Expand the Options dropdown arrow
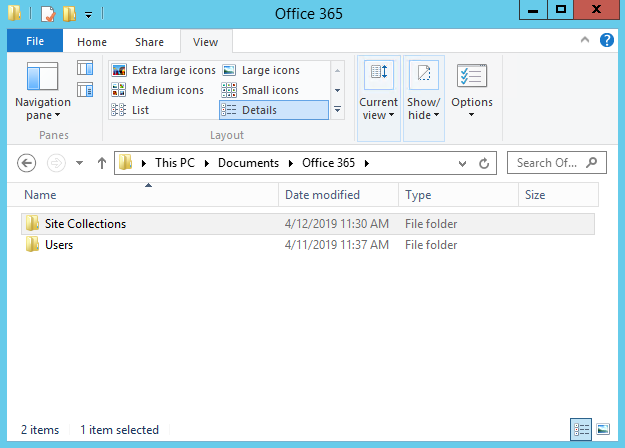625x448 pixels. [472, 115]
